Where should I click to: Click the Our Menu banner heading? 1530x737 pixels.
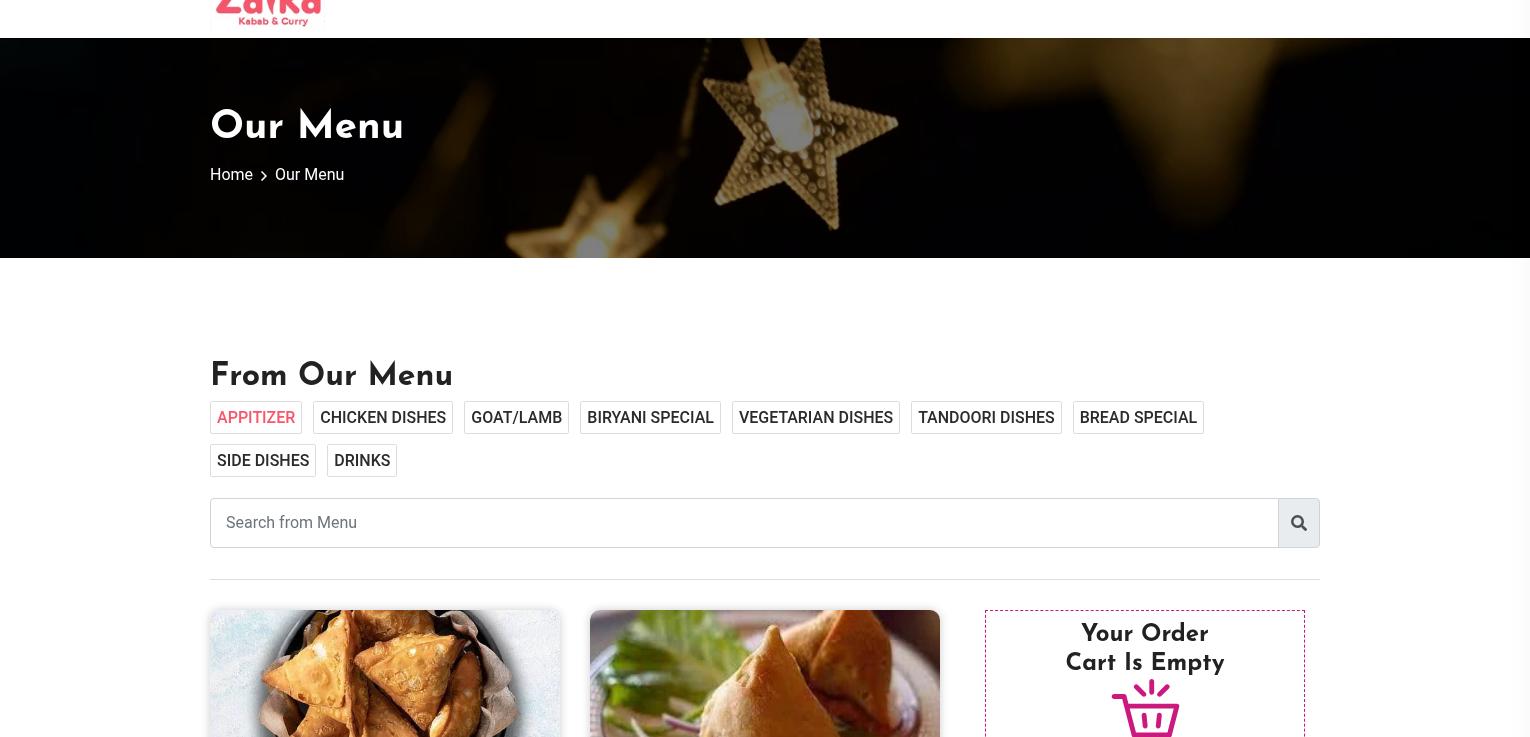[x=307, y=127]
